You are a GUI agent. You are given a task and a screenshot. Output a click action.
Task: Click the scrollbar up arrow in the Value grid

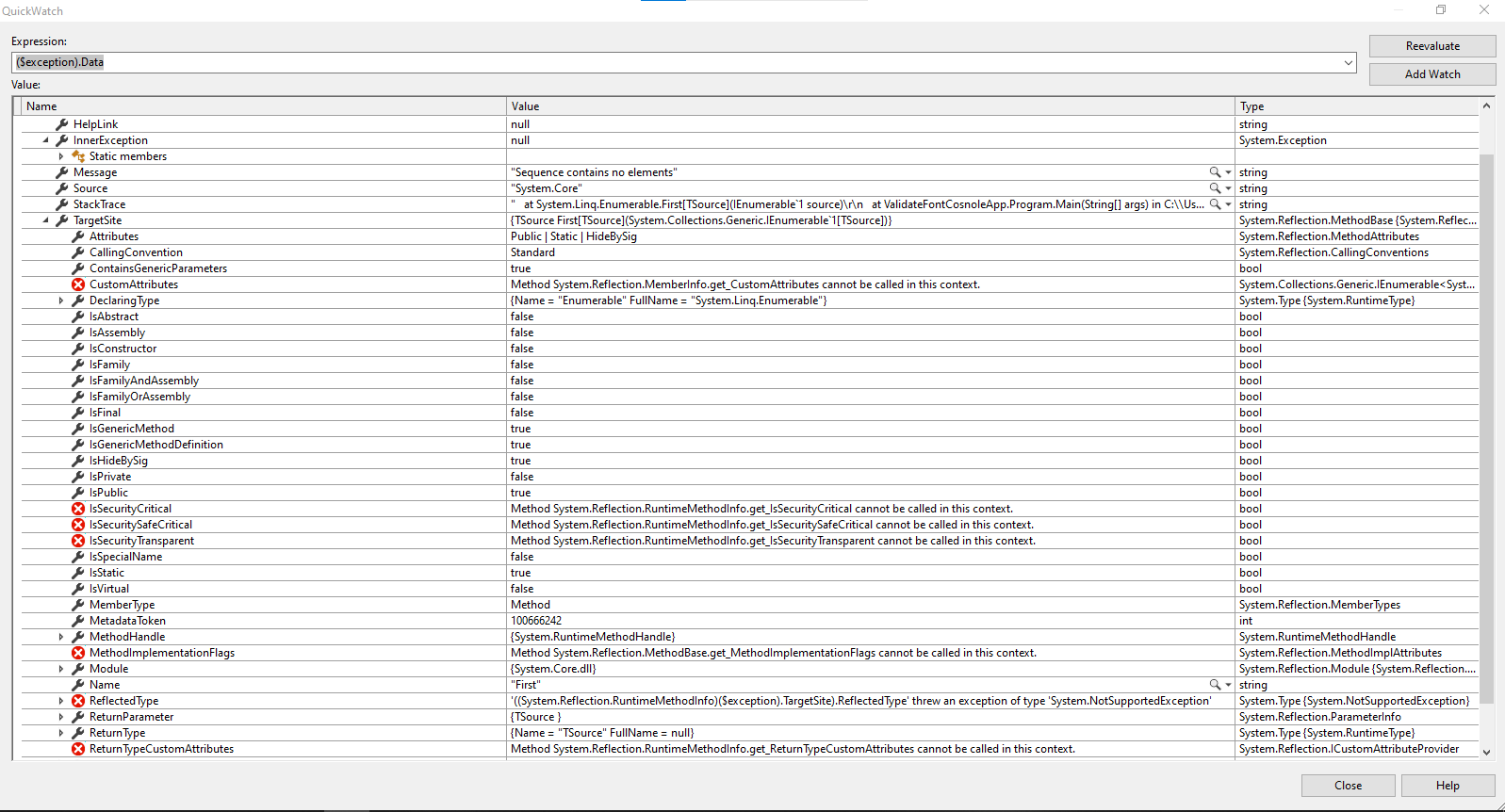[1487, 106]
